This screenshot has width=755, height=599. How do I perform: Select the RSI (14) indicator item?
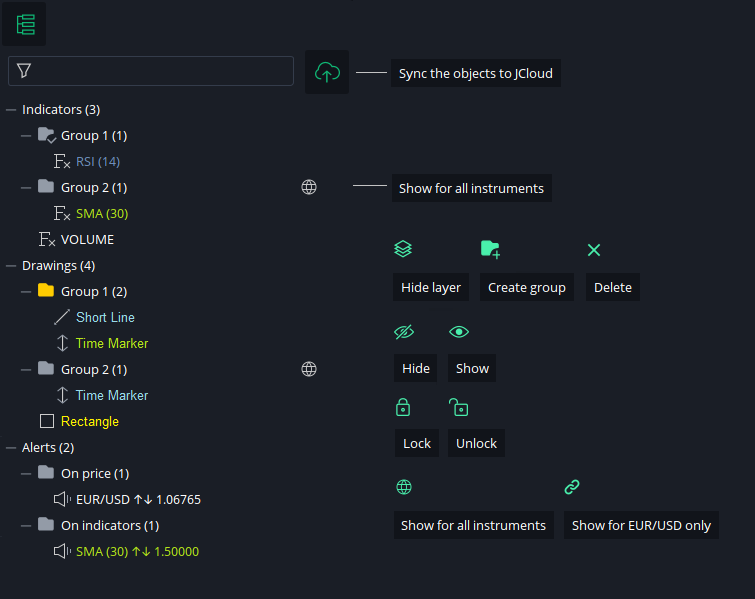coord(98,162)
